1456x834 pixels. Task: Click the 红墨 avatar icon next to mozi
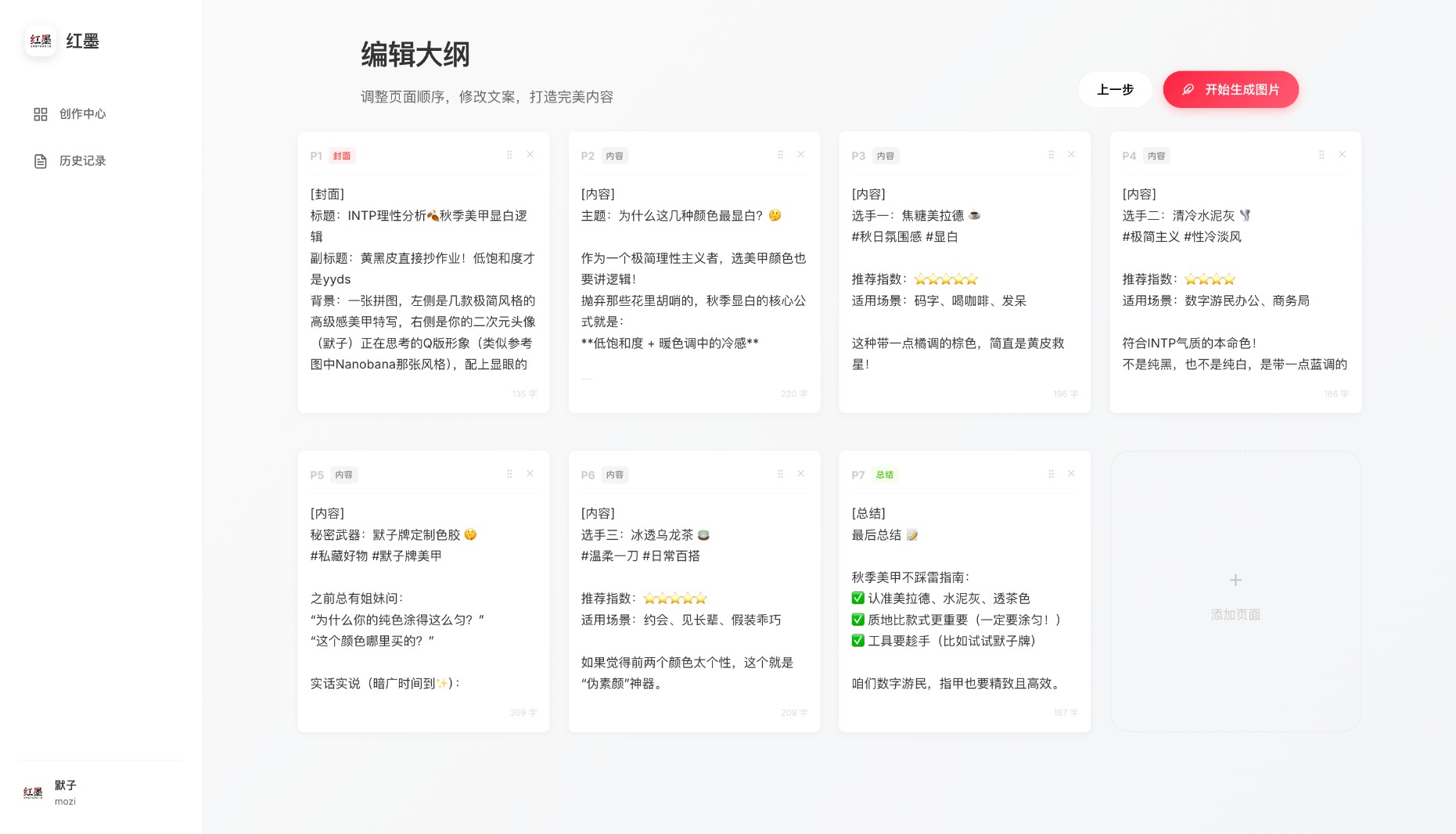(32, 792)
